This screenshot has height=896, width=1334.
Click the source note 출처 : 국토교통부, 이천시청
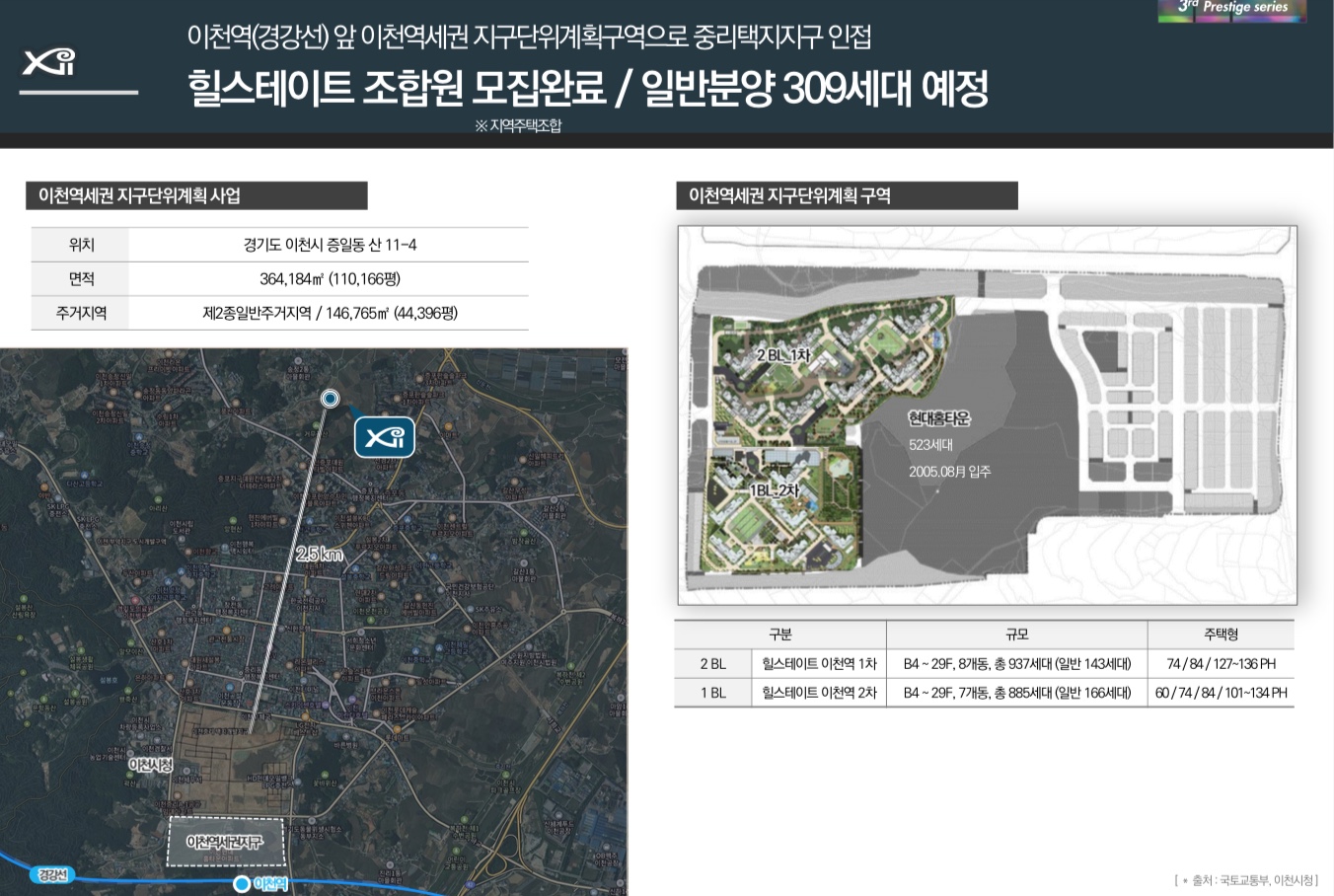point(1246,880)
